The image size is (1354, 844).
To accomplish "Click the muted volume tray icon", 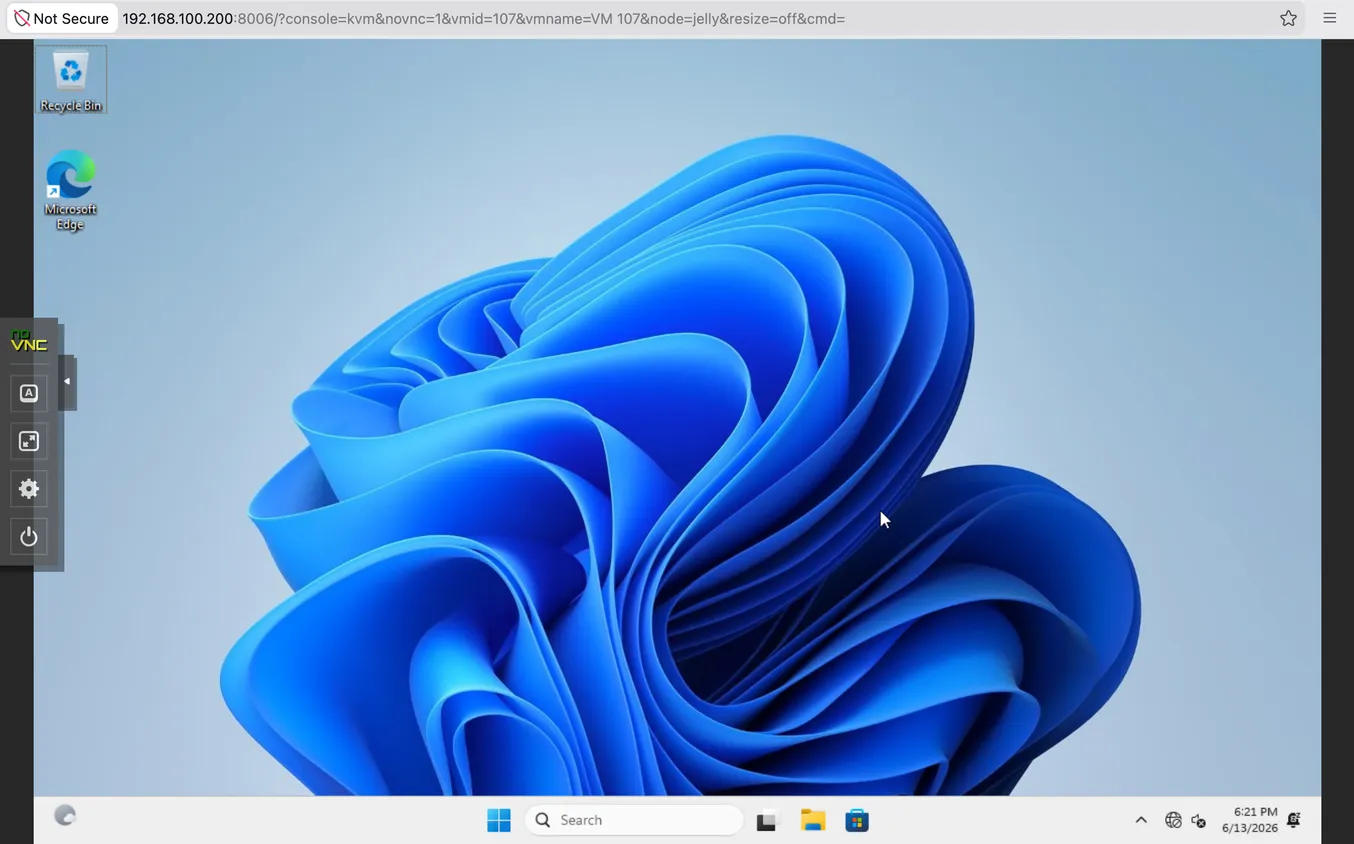I will click(x=1198, y=821).
